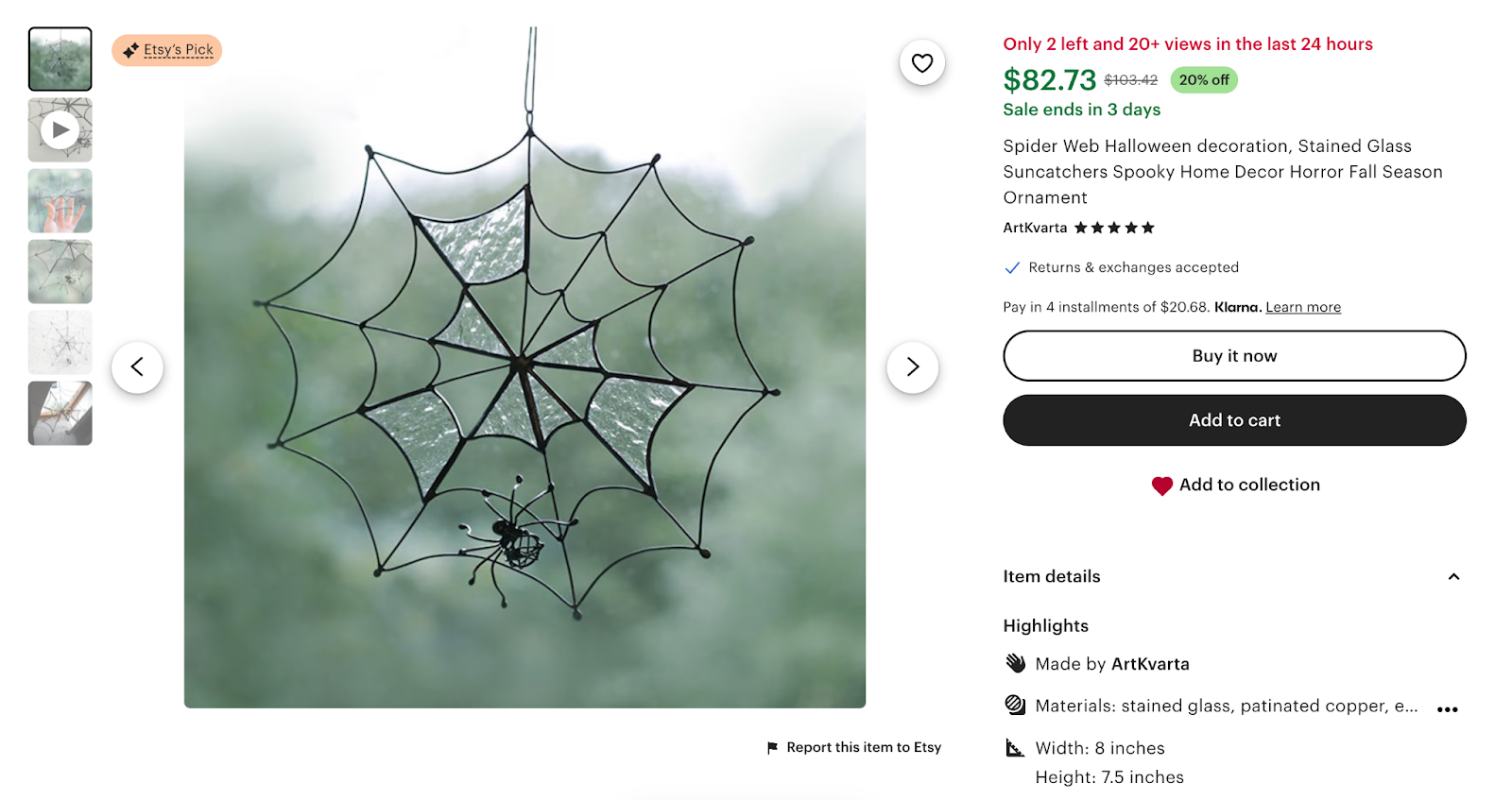Click the checkmark beside Returns & exchanges accepted

coord(1011,267)
